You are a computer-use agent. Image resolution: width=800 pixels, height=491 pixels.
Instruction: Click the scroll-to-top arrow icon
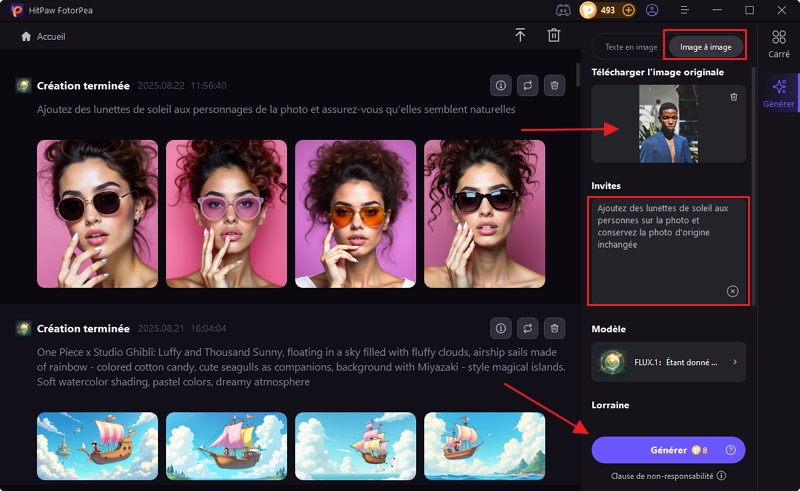click(520, 35)
